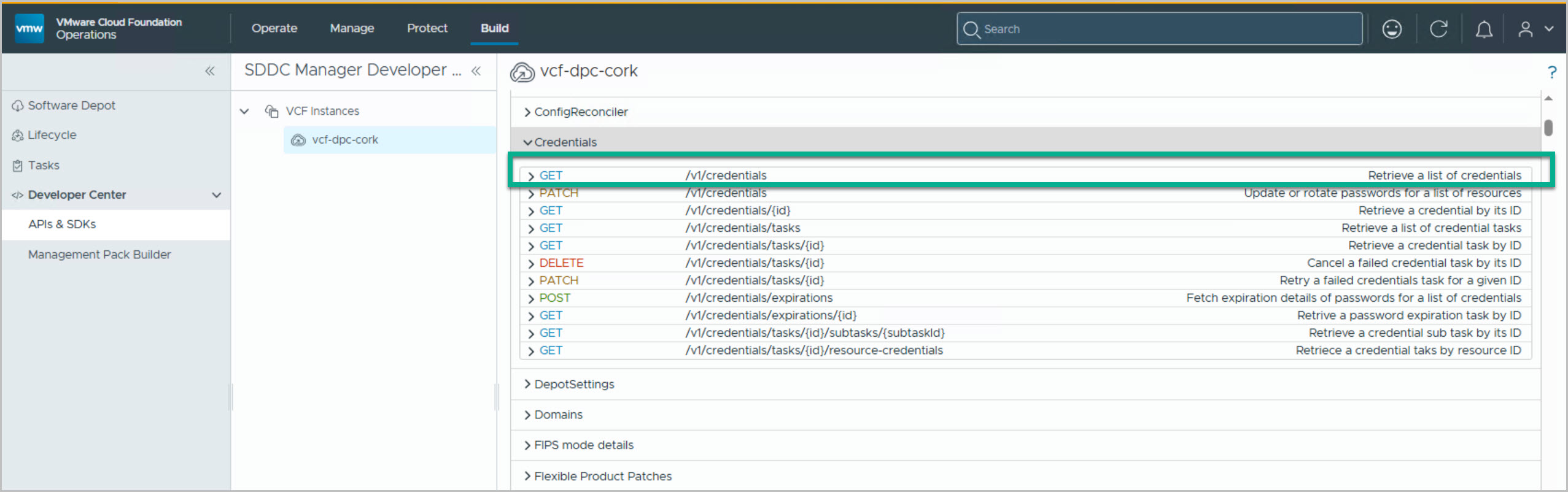Expand the DepotSettings section
1568x492 pixels.
[527, 384]
